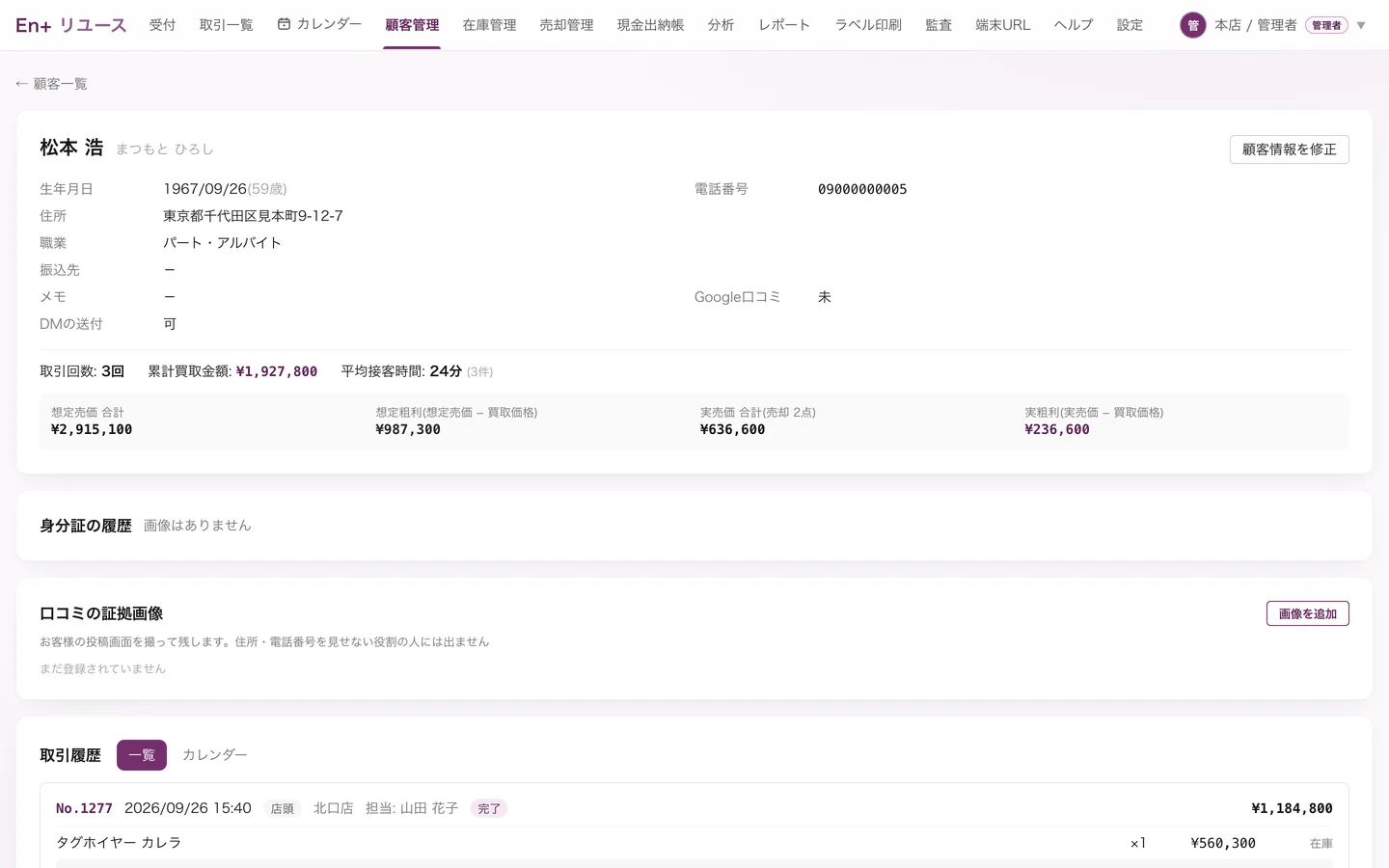This screenshot has height=868, width=1389.
Task: Click the 管理者 role badge
Action: click(x=1326, y=25)
